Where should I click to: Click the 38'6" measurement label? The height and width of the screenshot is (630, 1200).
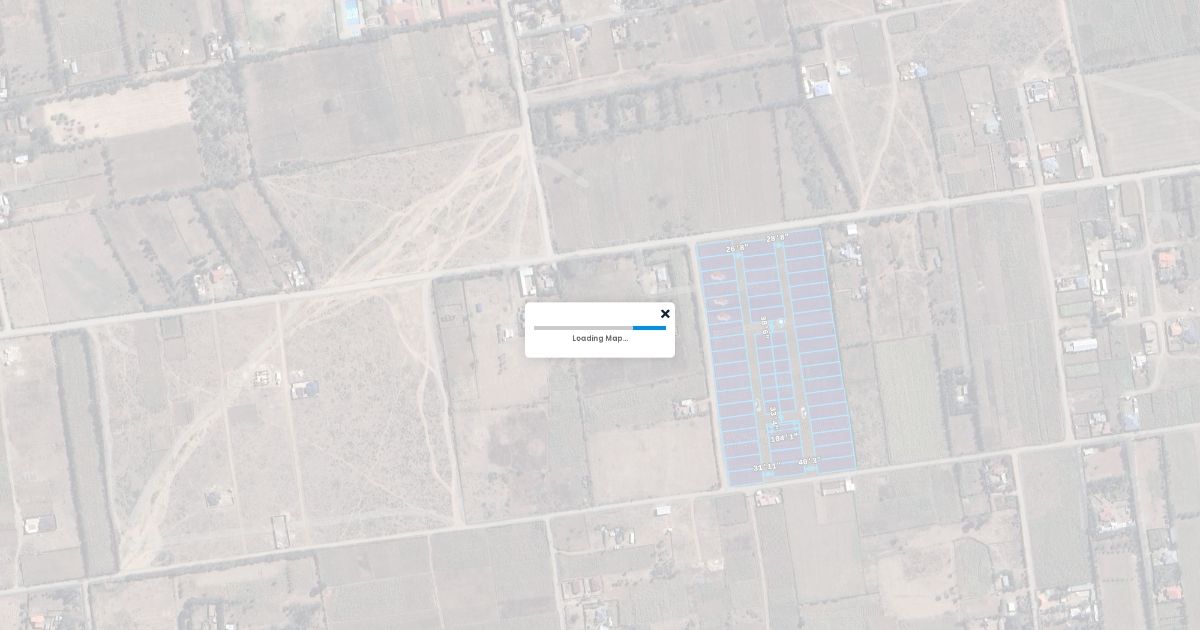[764, 329]
